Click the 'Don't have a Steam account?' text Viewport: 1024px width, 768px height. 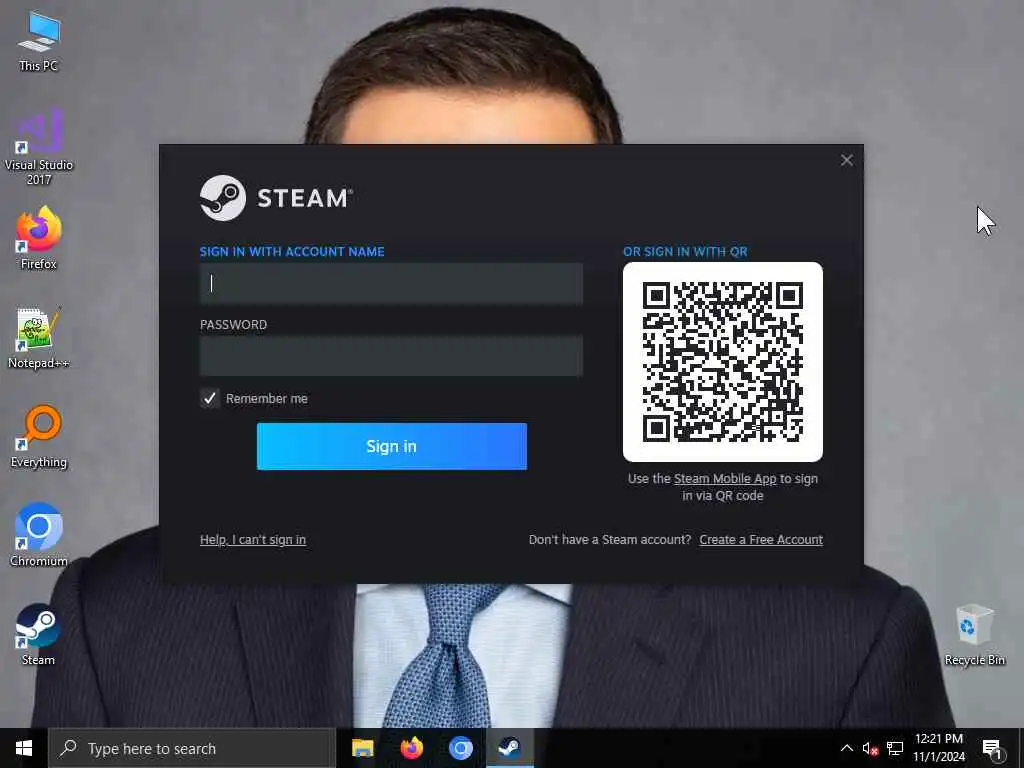tap(610, 540)
